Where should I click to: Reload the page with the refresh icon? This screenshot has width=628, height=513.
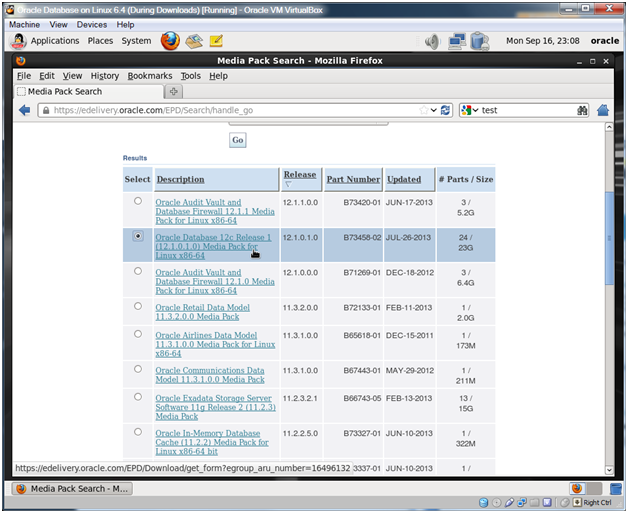(x=446, y=110)
